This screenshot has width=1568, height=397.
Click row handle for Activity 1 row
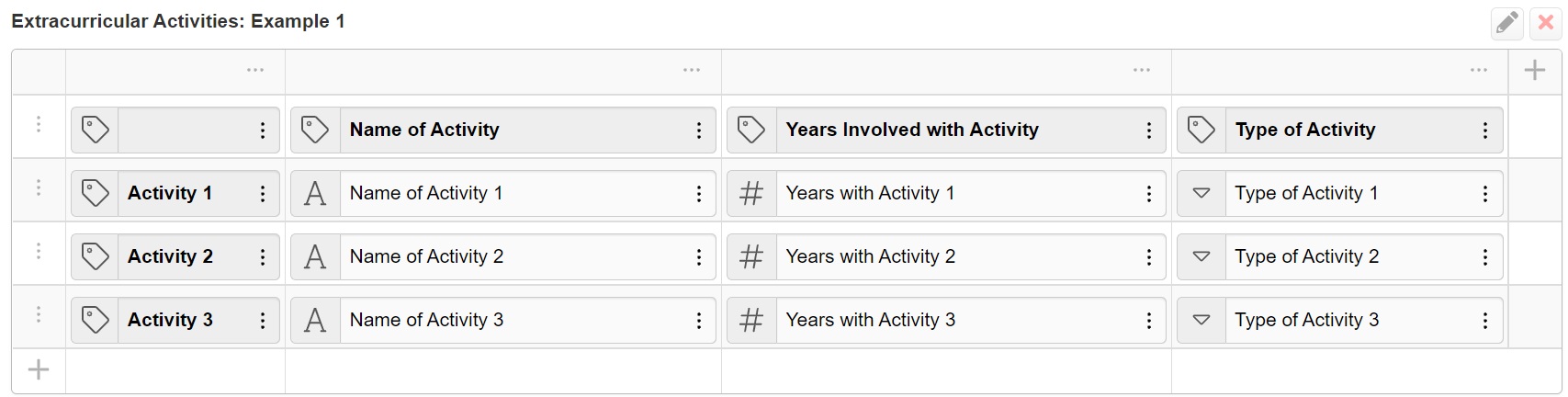coord(39,187)
